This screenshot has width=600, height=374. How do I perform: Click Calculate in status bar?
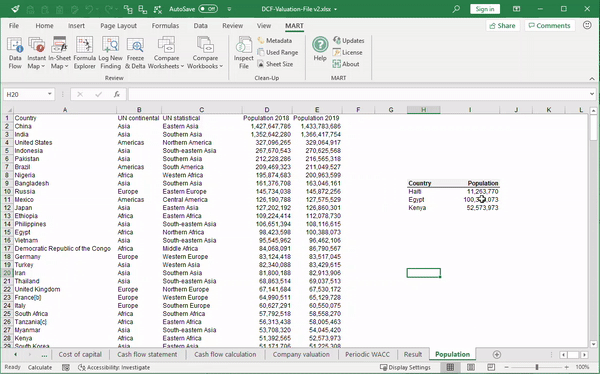tap(40, 367)
